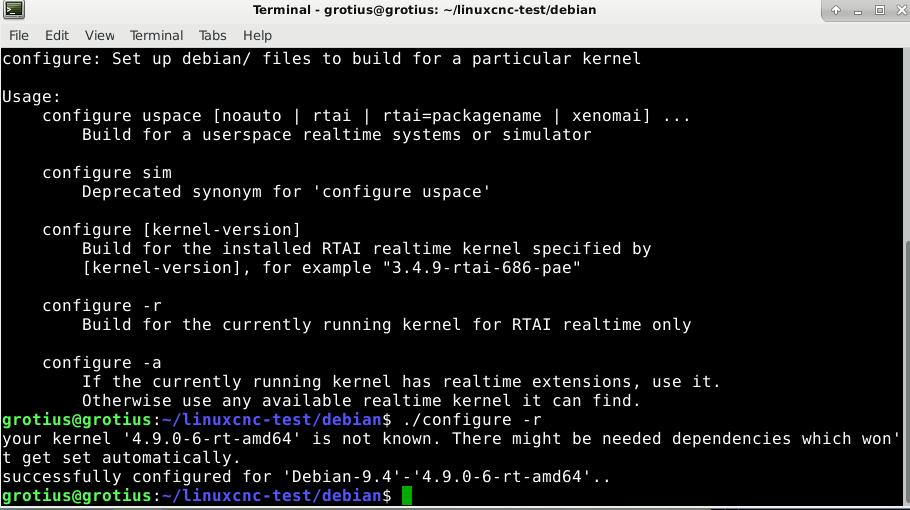Open the View menu
Viewport: 910px width, 510px height.
click(100, 35)
